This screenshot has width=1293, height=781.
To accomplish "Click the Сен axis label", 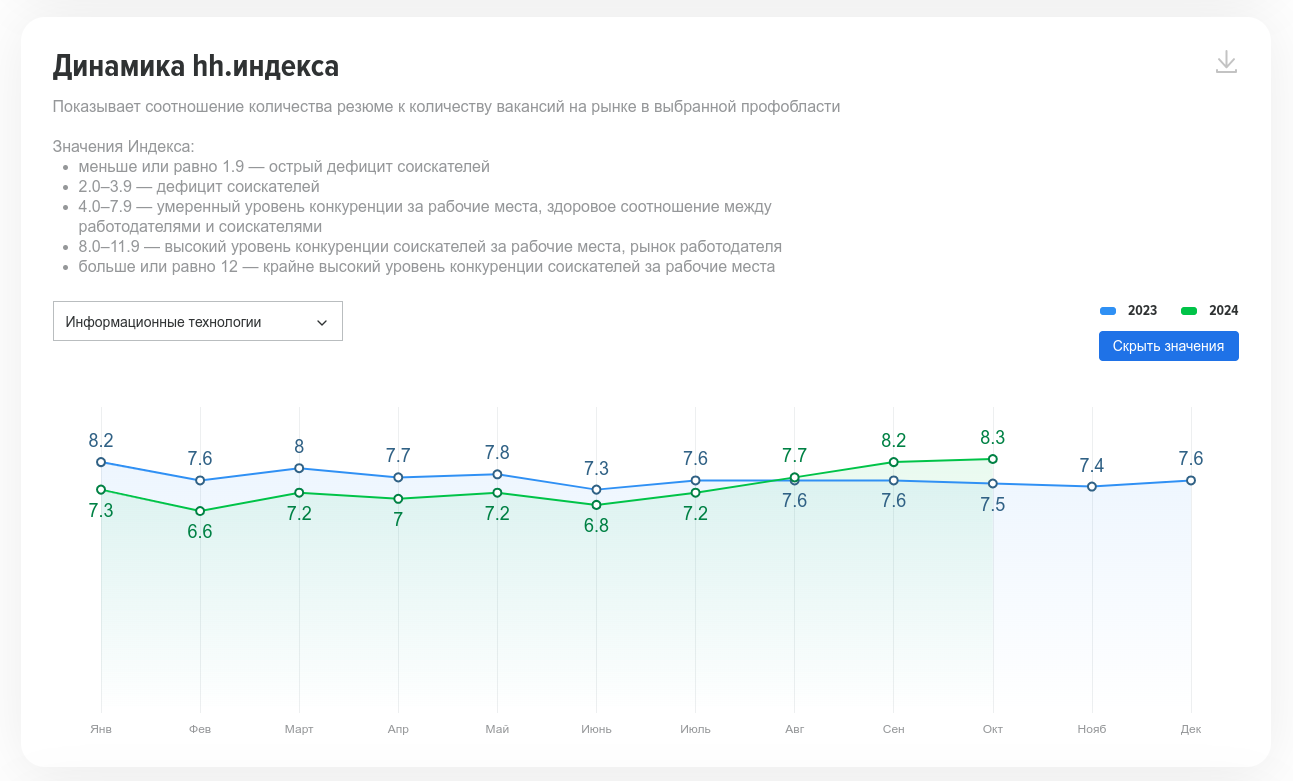I will 893,729.
